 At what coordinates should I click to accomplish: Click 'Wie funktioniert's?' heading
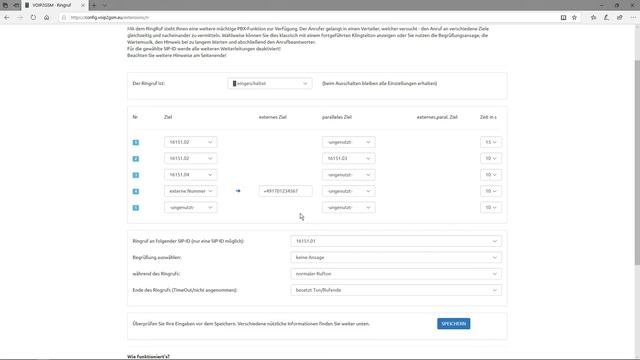pyautogui.click(x=148, y=357)
